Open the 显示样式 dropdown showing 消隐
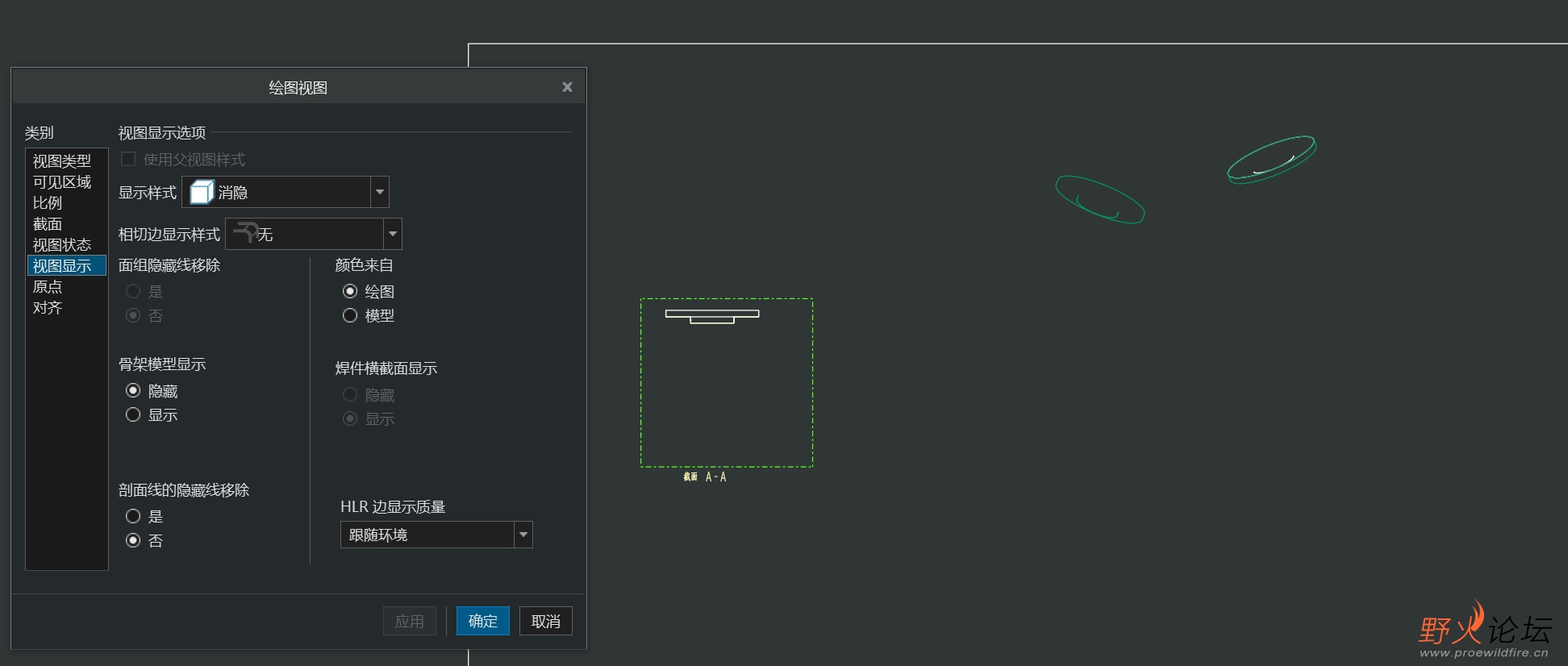The height and width of the screenshot is (666, 1568). 286,192
